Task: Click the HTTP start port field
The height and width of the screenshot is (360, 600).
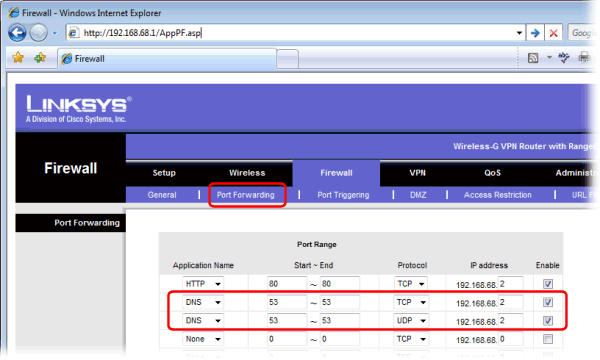Action: point(287,284)
